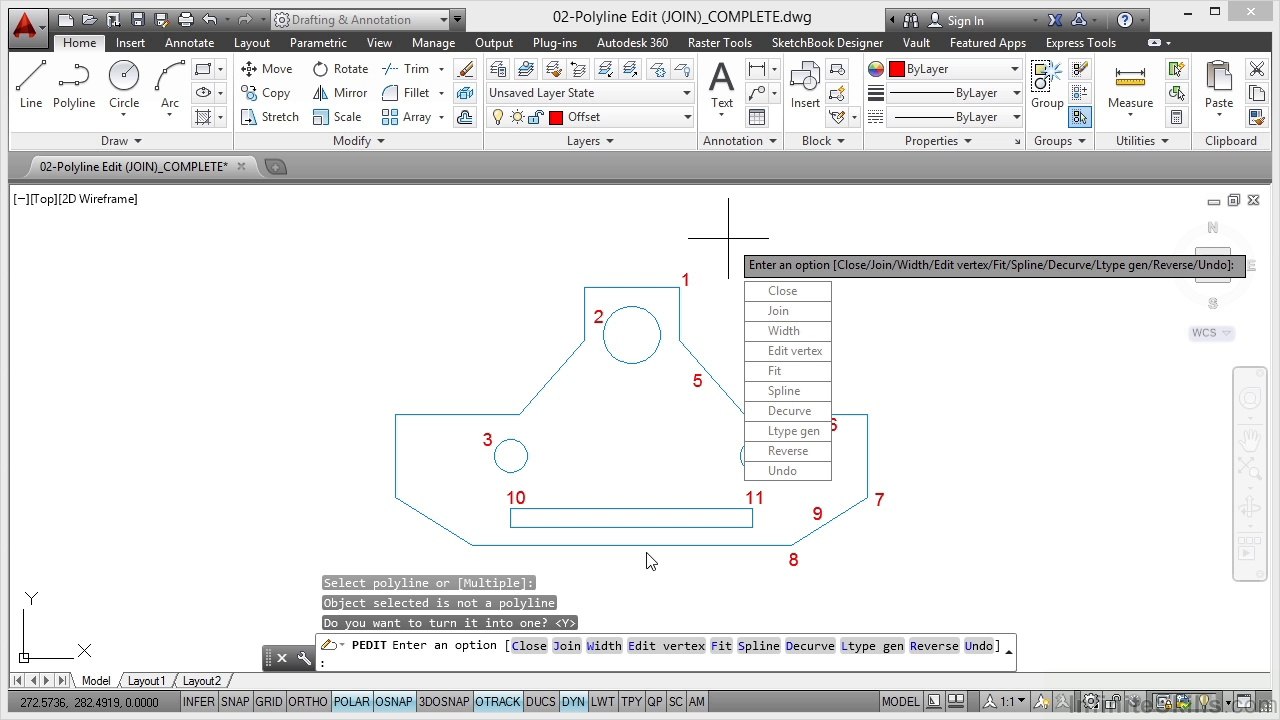Switch to Layout1 tab
The height and width of the screenshot is (720, 1280).
tap(146, 681)
